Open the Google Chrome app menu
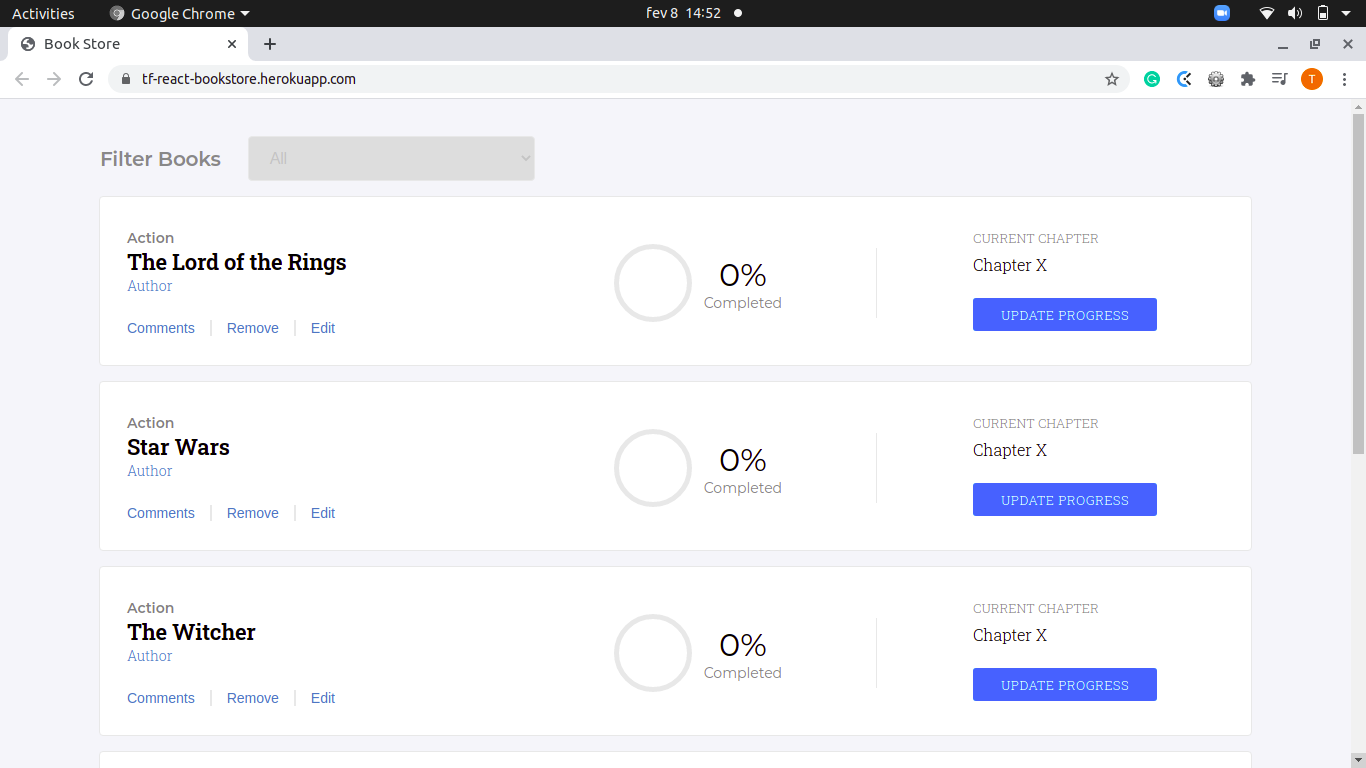 coord(180,13)
